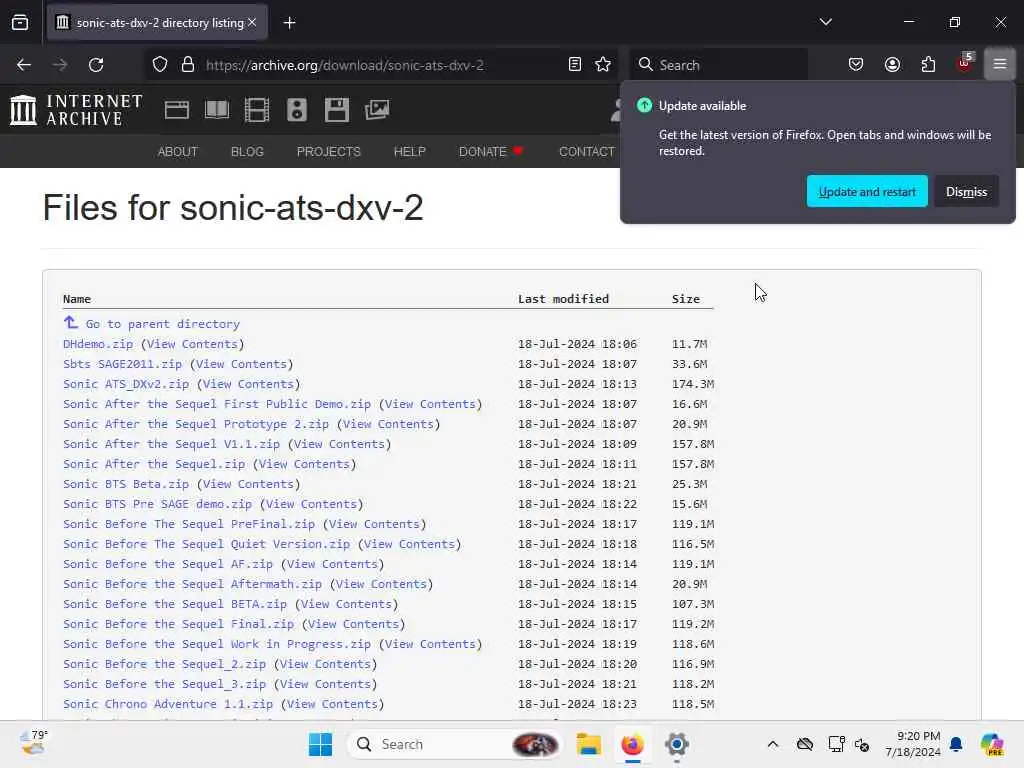The height and width of the screenshot is (768, 1024).
Task: Open the extensions puzzle icon
Action: pyautogui.click(x=928, y=65)
